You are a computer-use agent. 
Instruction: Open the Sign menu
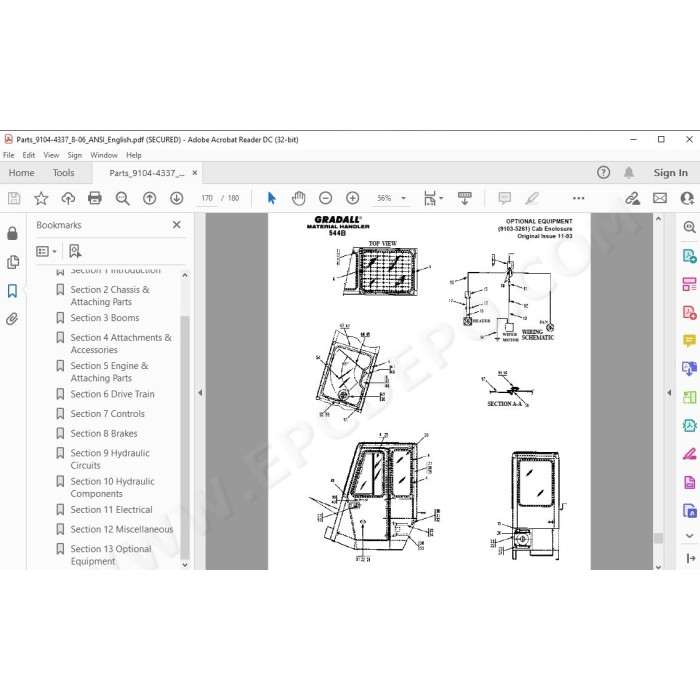pyautogui.click(x=75, y=155)
